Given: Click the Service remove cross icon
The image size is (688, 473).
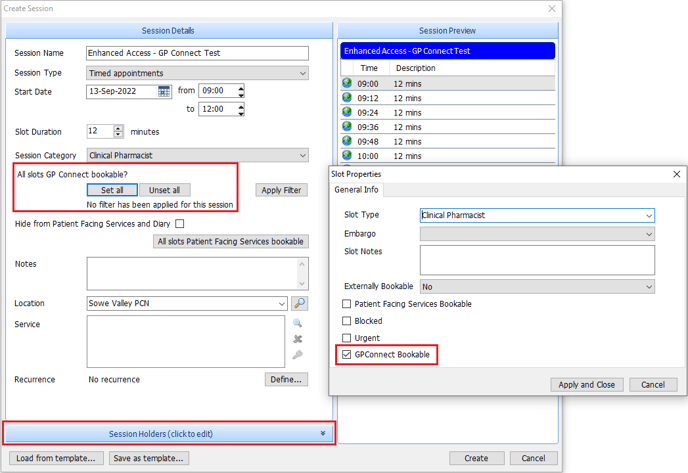Looking at the screenshot, I should 298,340.
